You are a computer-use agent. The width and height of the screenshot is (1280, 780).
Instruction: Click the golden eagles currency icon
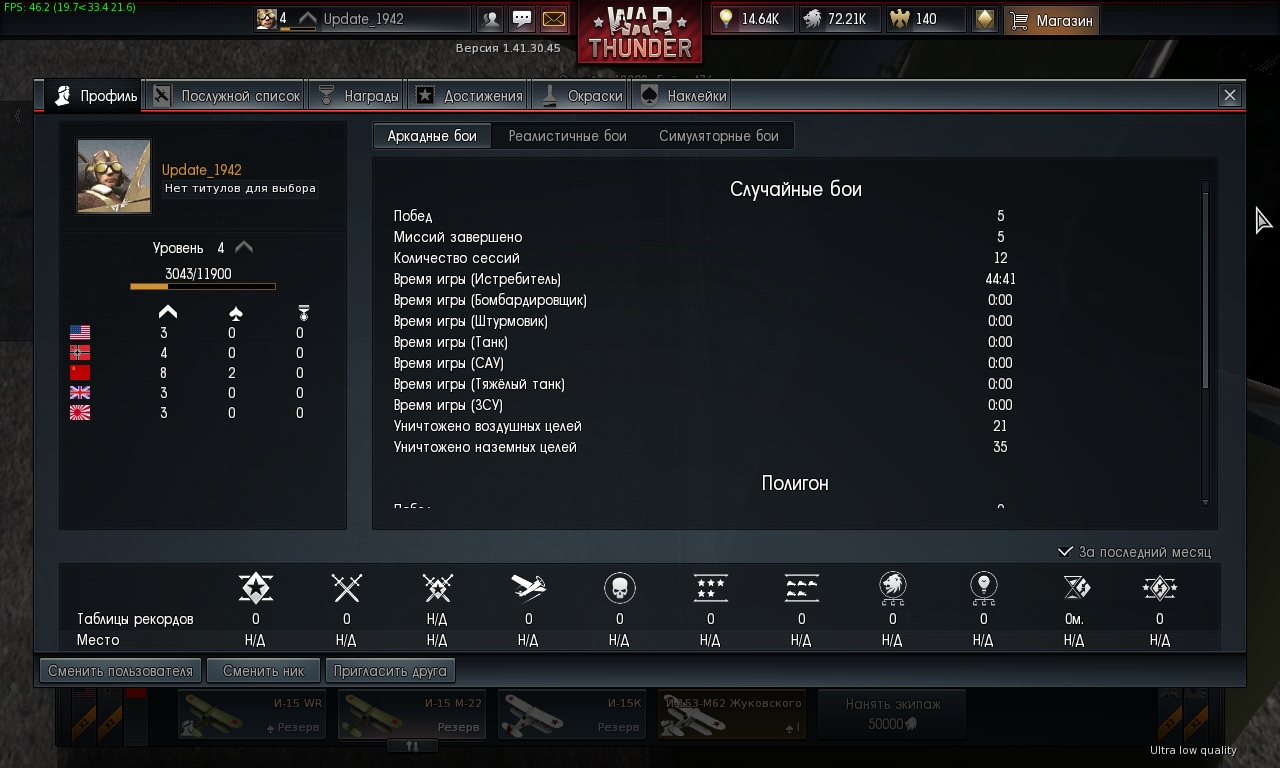(900, 19)
